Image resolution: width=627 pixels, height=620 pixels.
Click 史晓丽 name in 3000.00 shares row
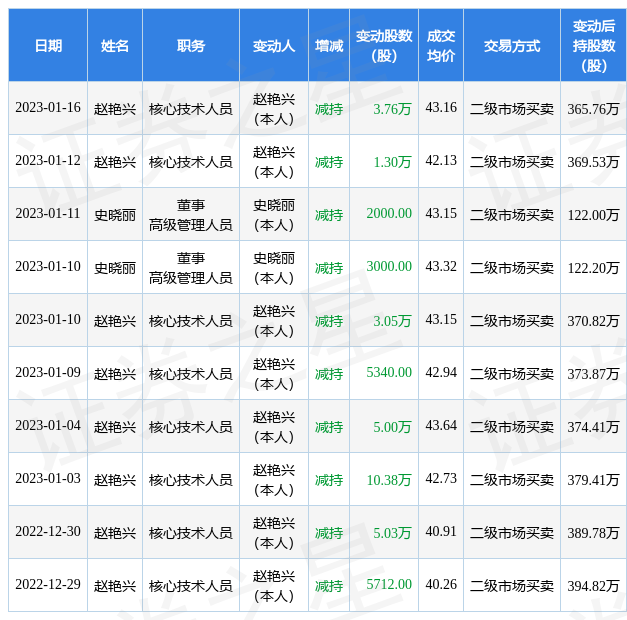pyautogui.click(x=115, y=268)
